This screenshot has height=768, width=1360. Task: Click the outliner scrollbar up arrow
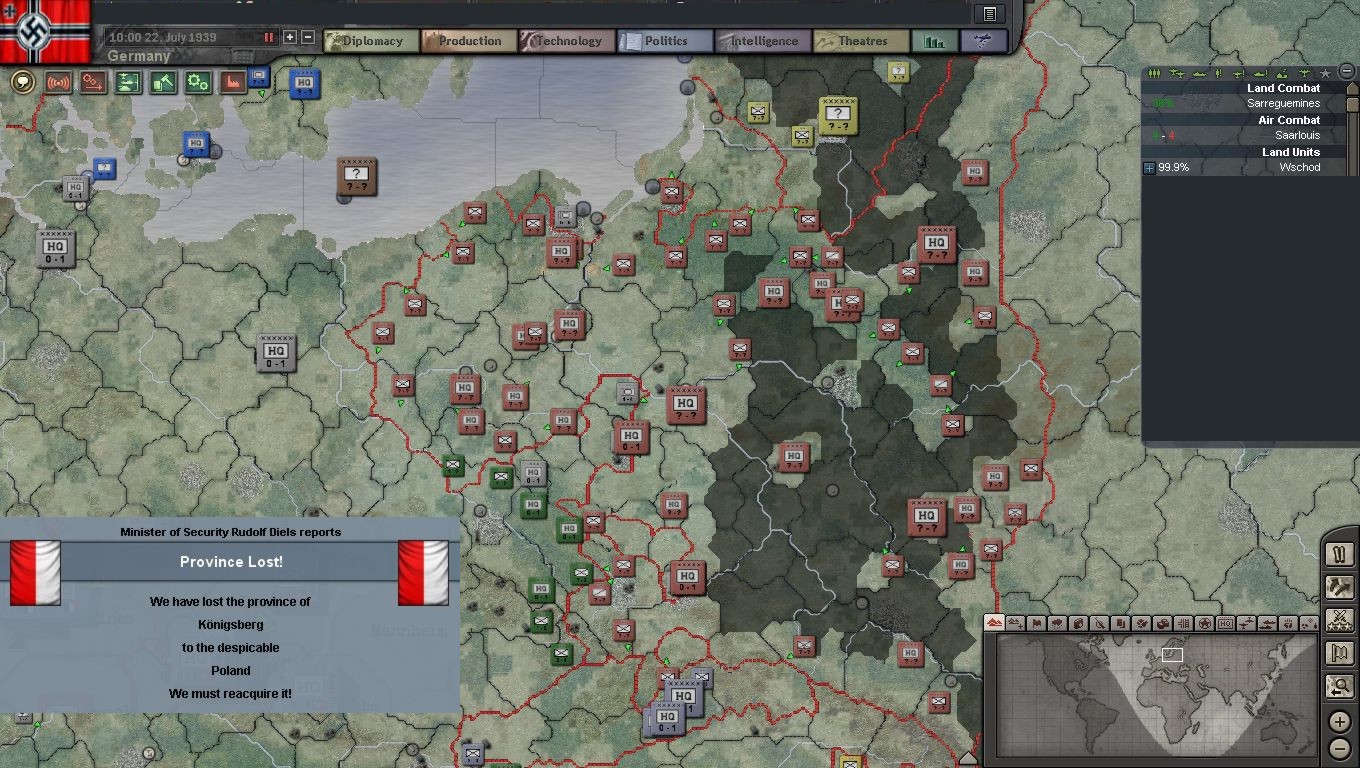point(1352,88)
